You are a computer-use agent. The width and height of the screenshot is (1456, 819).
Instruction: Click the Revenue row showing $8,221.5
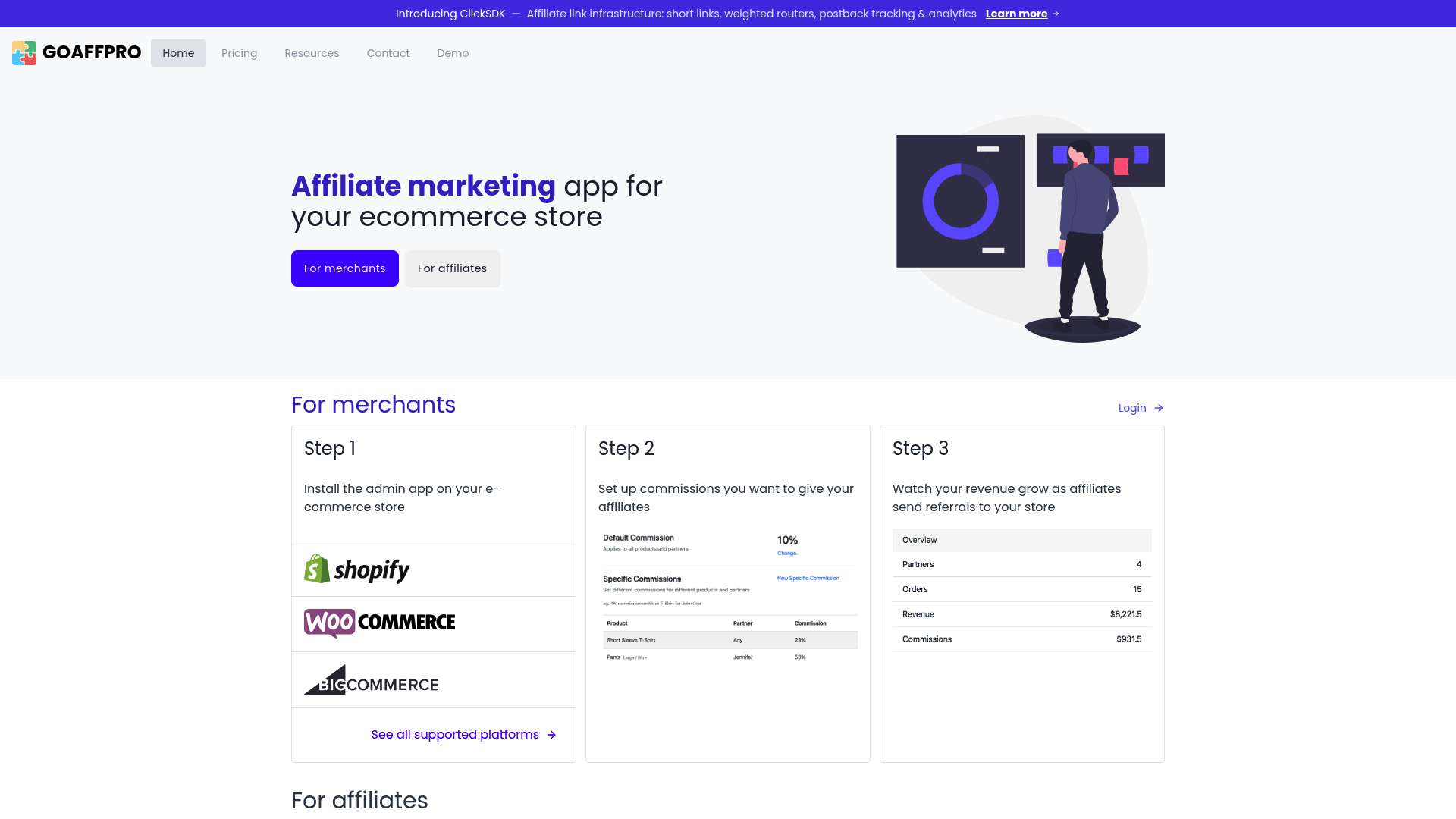1022,614
